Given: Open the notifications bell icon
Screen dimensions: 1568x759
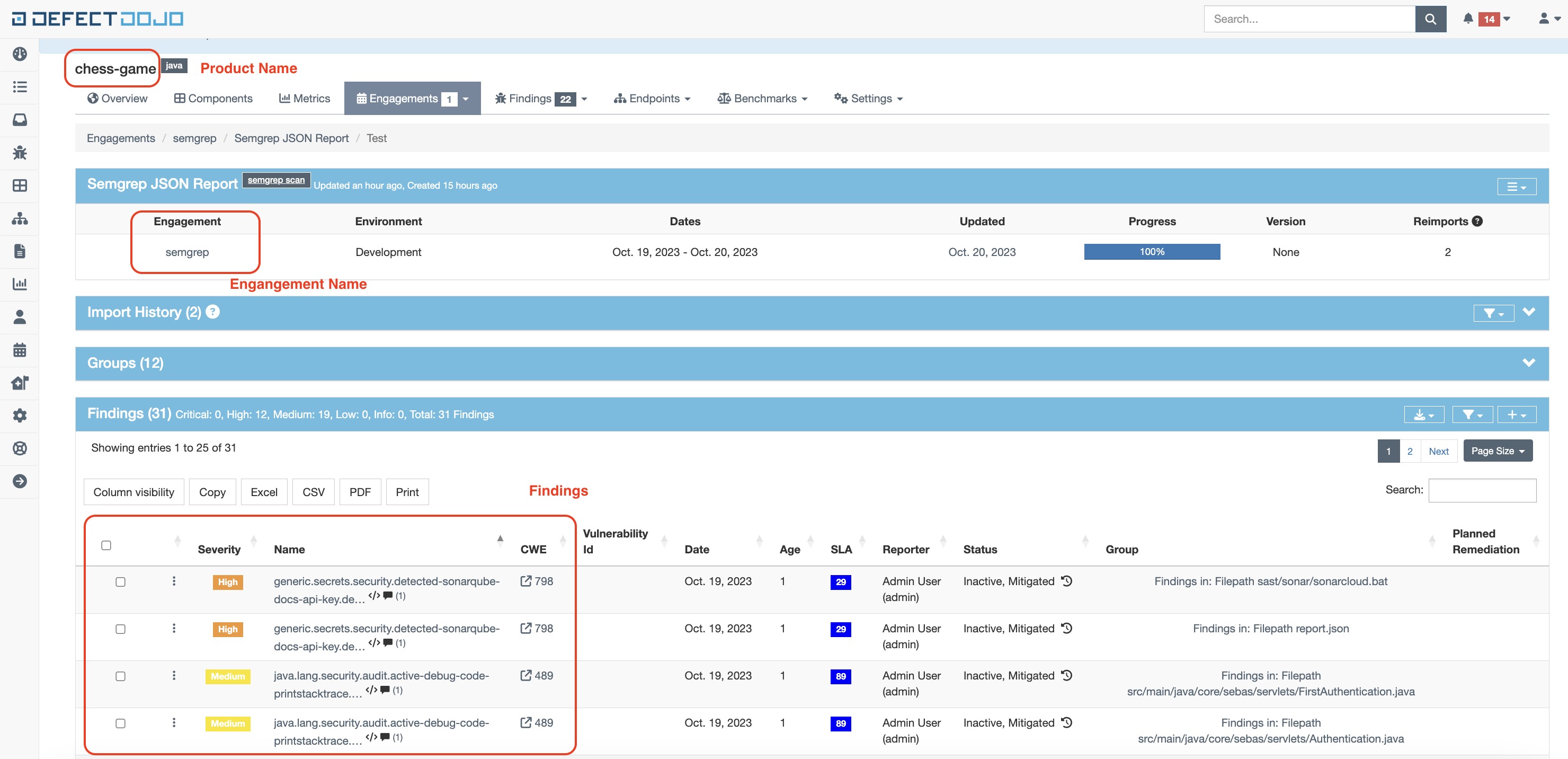Looking at the screenshot, I should coord(1467,19).
